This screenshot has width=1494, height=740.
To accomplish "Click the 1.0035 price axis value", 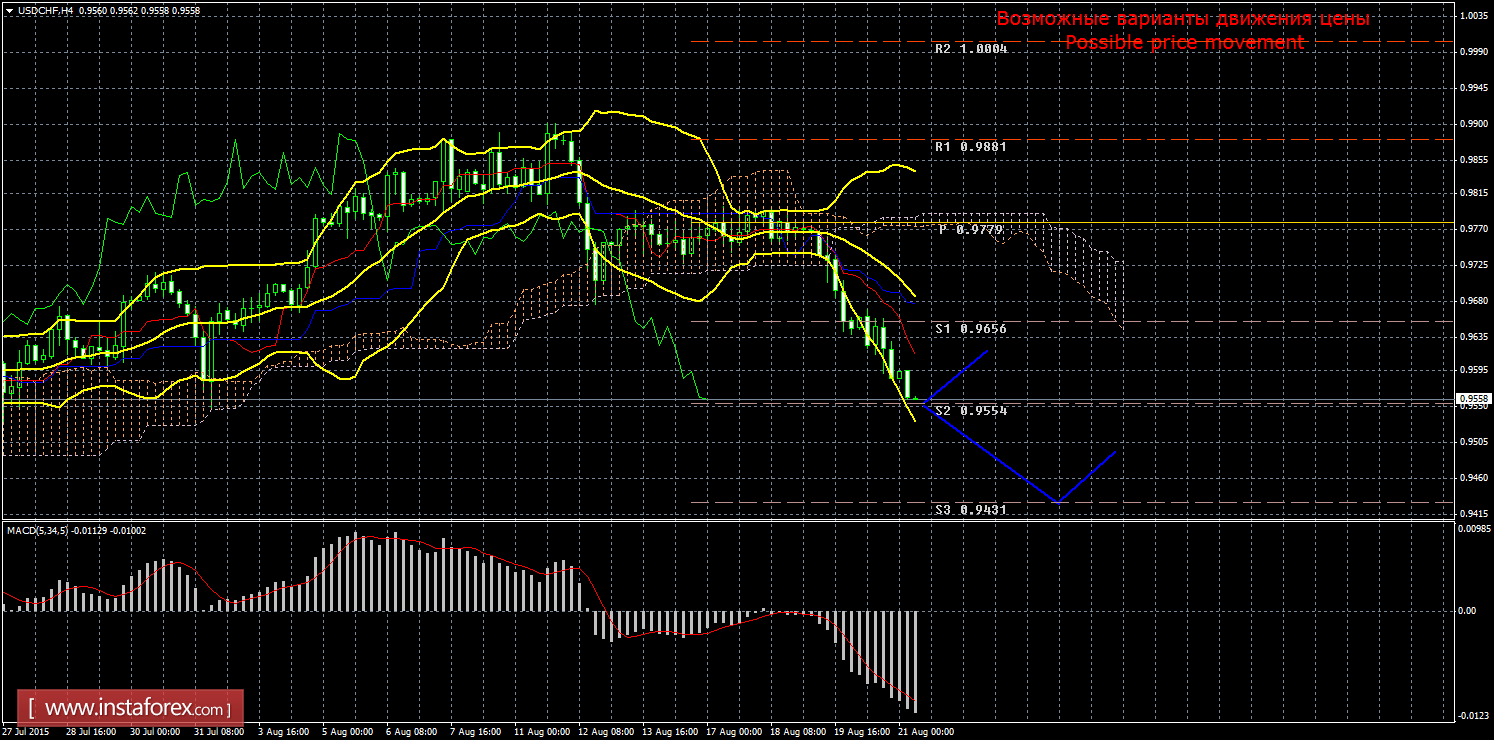I will [x=1474, y=16].
